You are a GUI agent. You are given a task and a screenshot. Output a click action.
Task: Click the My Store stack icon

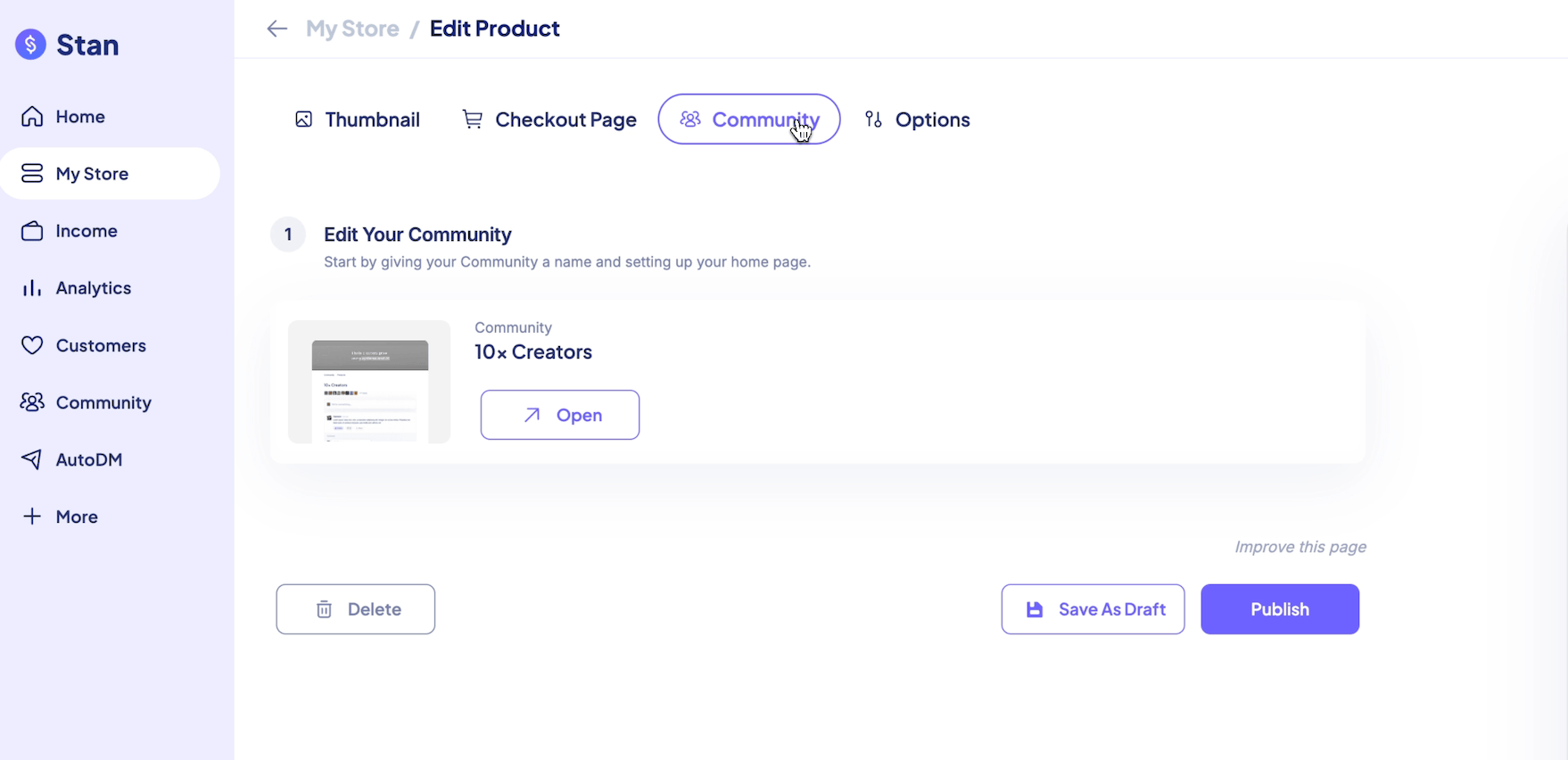point(31,173)
